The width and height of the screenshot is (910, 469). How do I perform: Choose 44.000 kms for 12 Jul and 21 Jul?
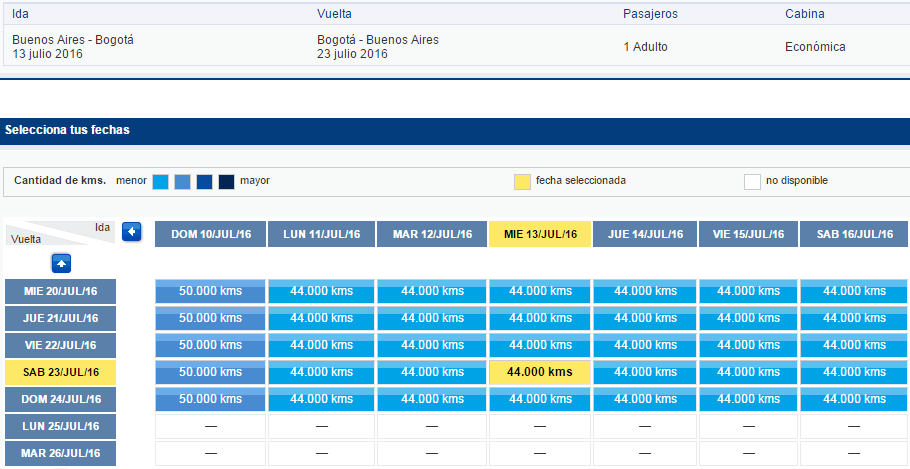[432, 318]
